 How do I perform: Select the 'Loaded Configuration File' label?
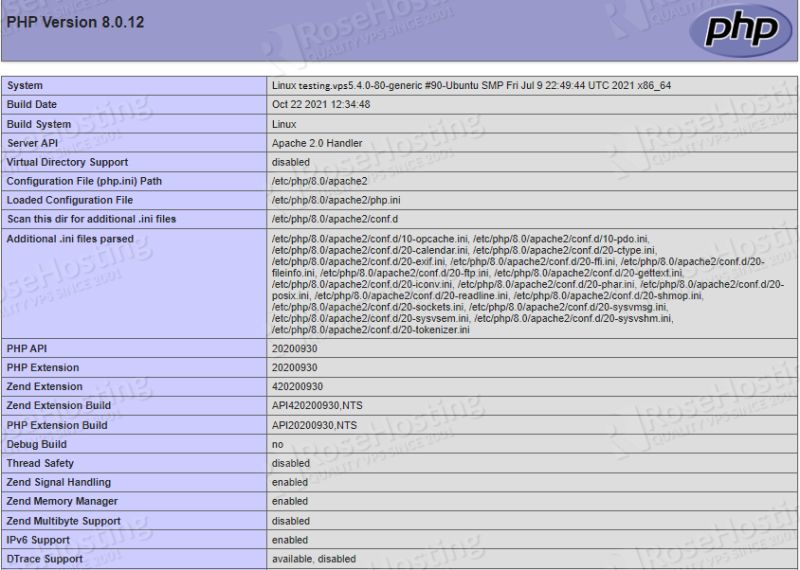(69, 200)
